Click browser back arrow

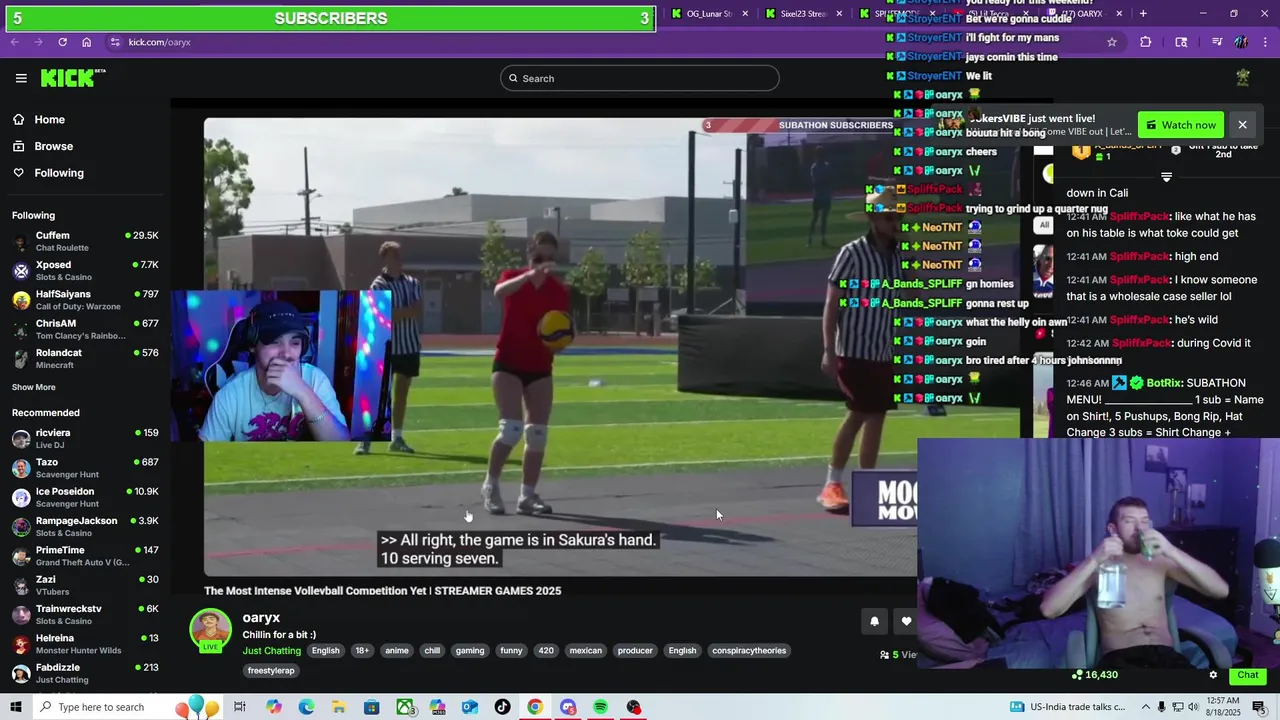tap(14, 42)
